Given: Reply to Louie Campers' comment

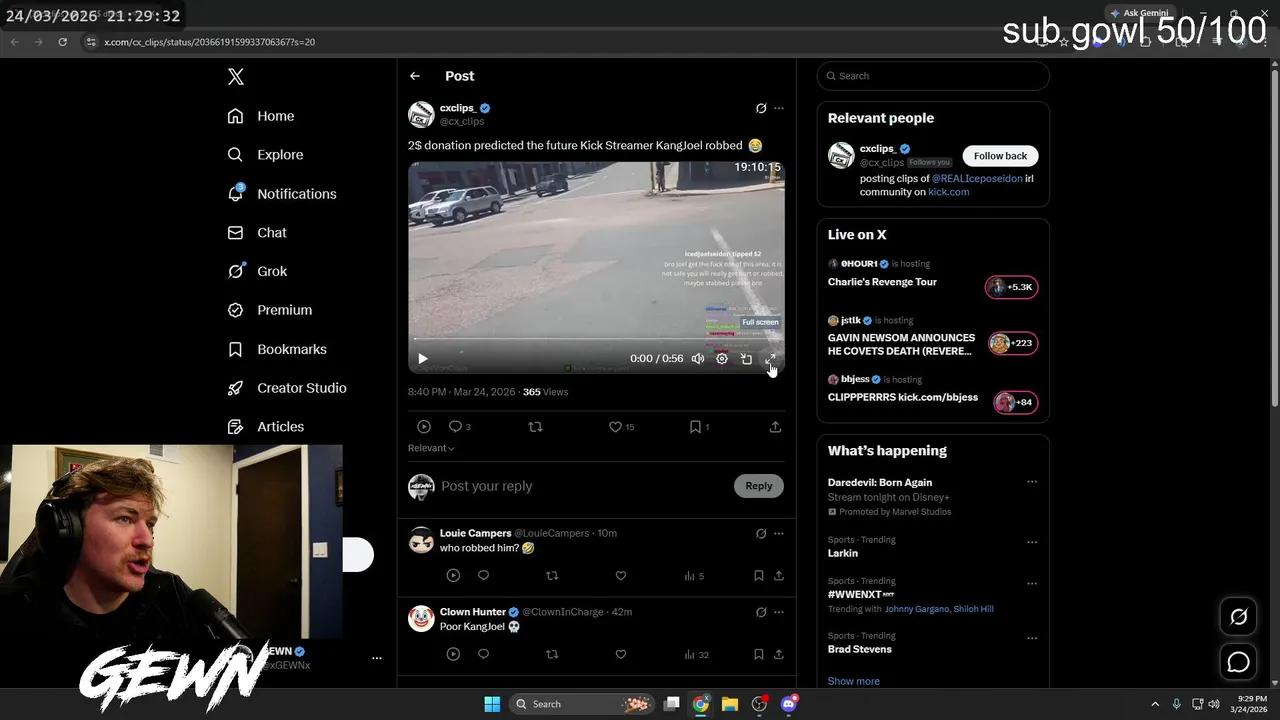Looking at the screenshot, I should click(483, 576).
